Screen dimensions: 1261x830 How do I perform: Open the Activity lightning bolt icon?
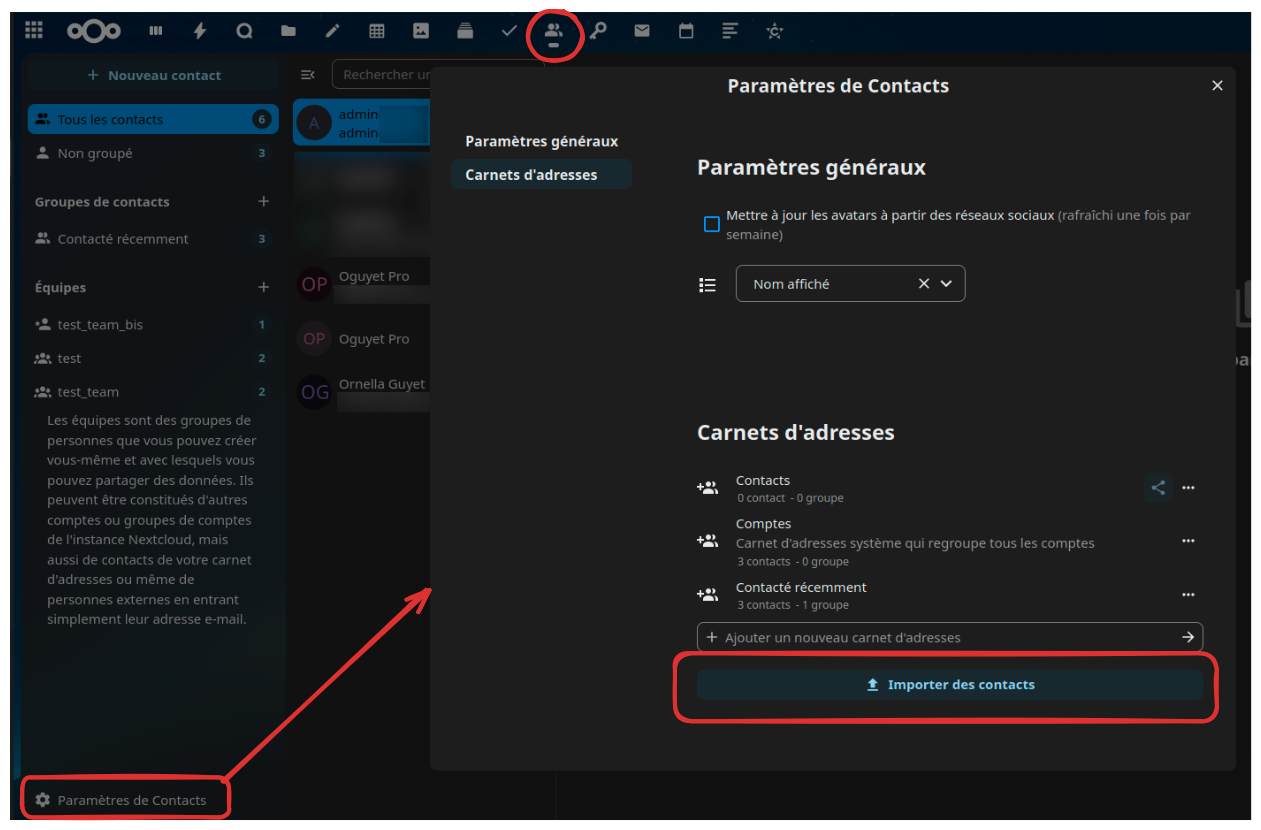click(x=200, y=31)
